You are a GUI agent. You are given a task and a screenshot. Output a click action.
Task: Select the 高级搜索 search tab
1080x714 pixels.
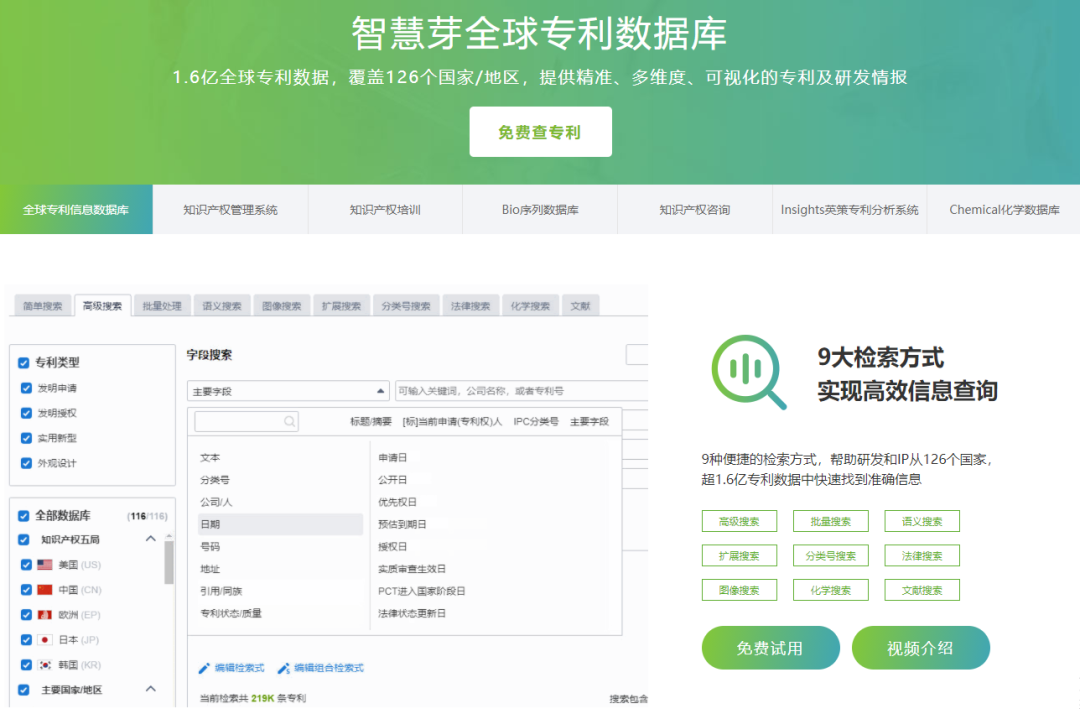102,306
